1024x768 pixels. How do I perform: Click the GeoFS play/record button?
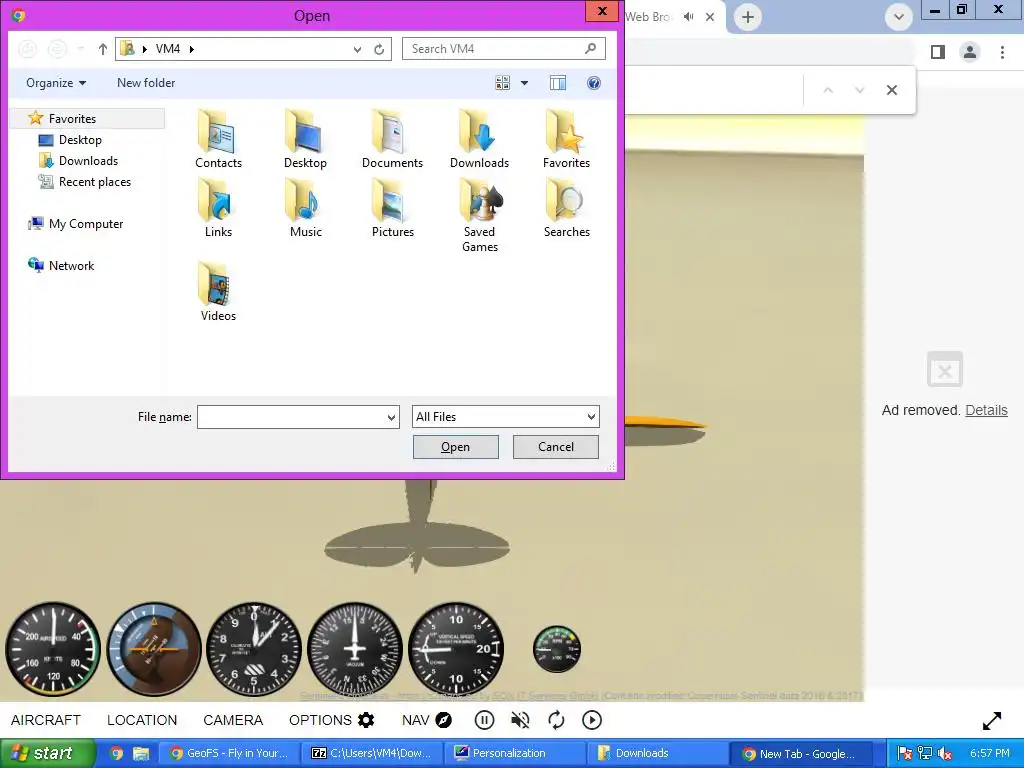[x=592, y=720]
